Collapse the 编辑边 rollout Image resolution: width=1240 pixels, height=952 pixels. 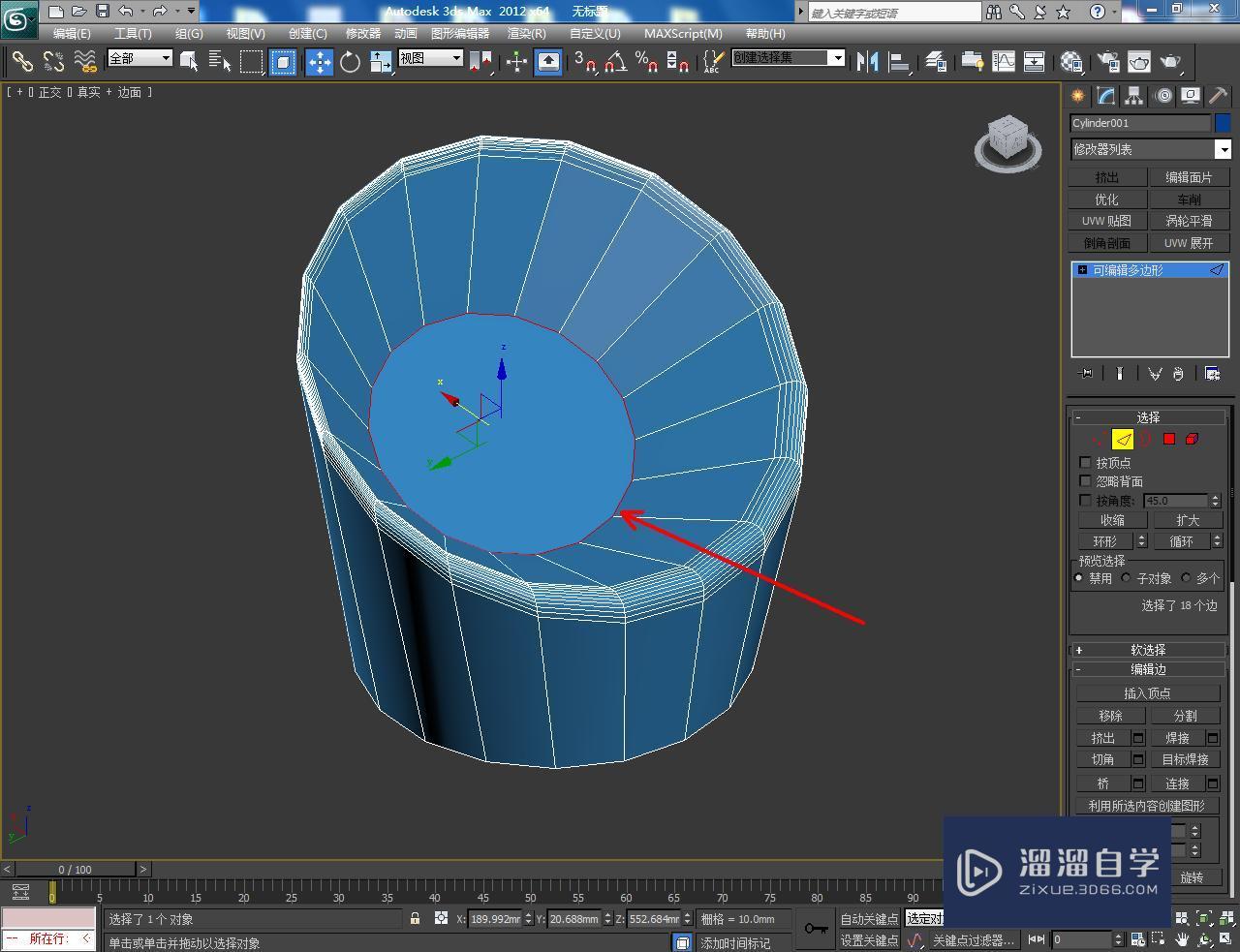1149,669
